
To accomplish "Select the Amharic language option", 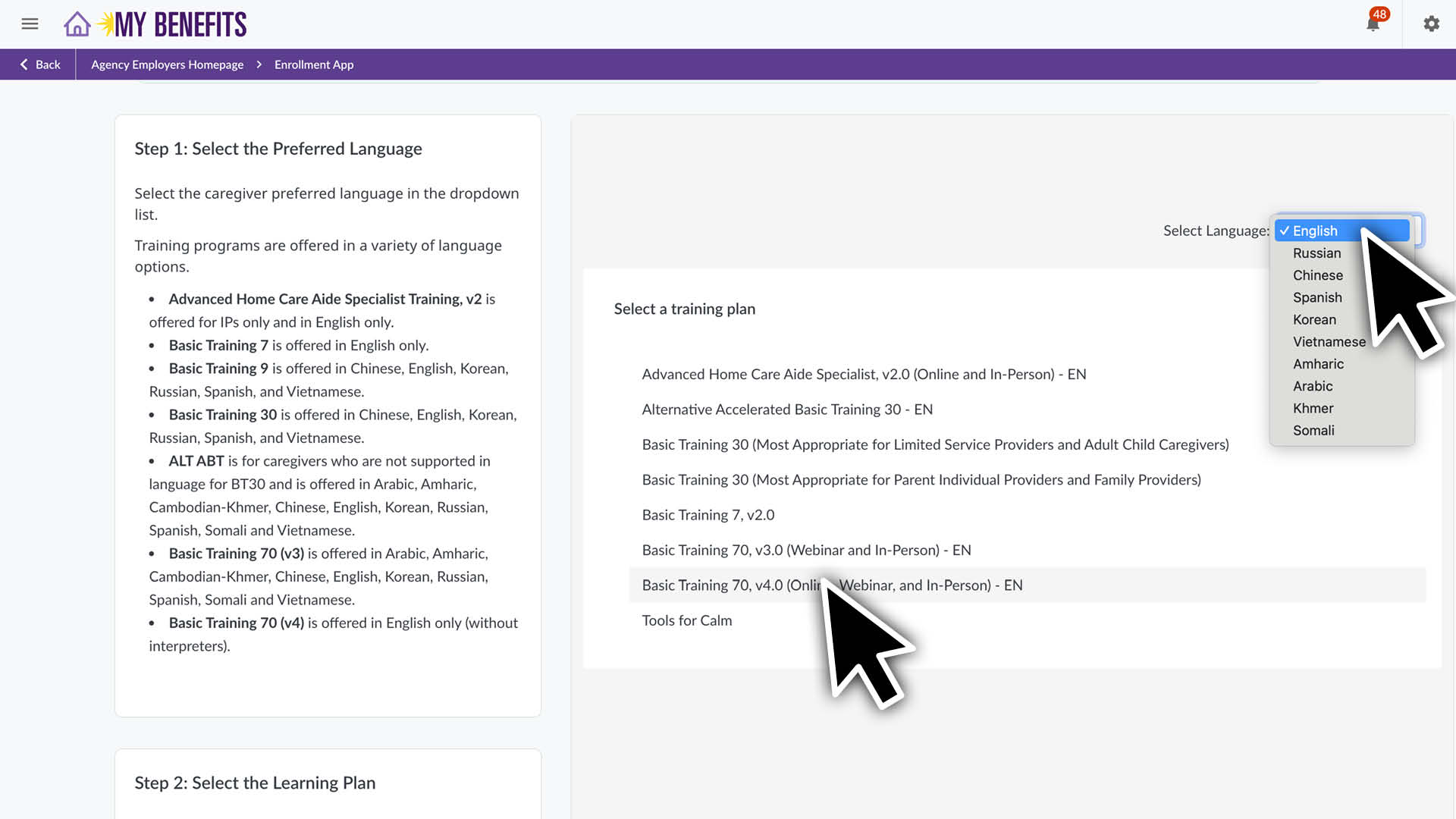I will click(x=1318, y=364).
